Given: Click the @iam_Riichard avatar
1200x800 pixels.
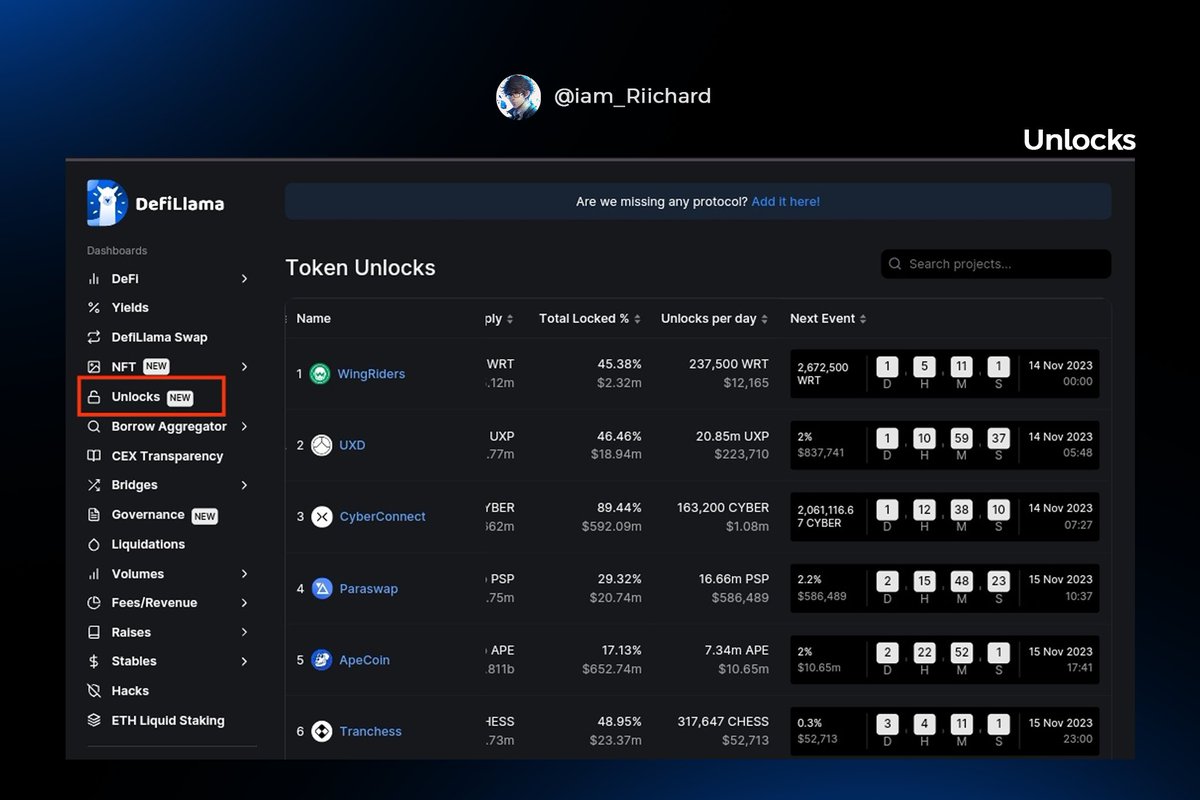Looking at the screenshot, I should coord(518,97).
